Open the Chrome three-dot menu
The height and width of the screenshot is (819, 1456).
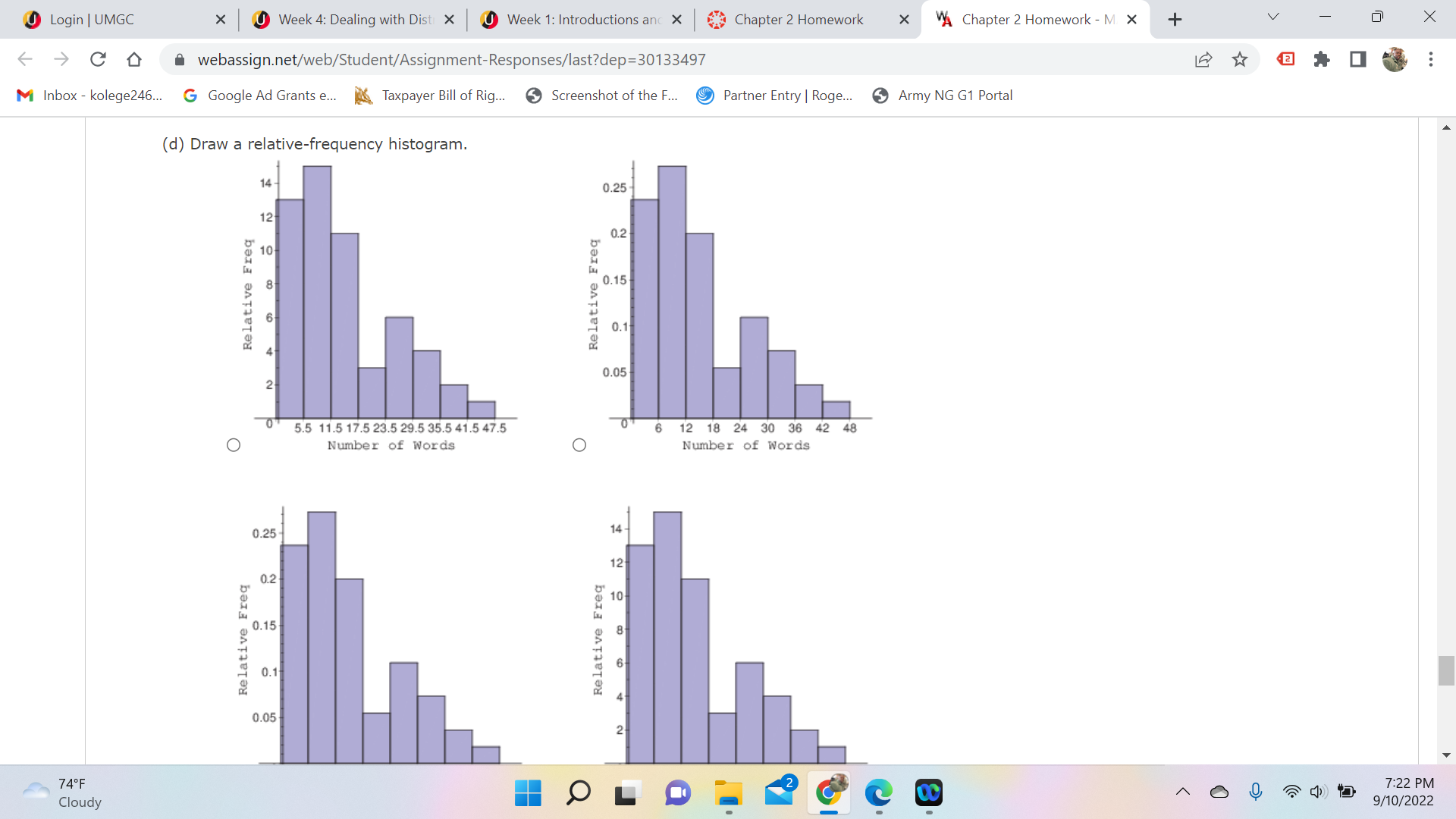(x=1431, y=59)
